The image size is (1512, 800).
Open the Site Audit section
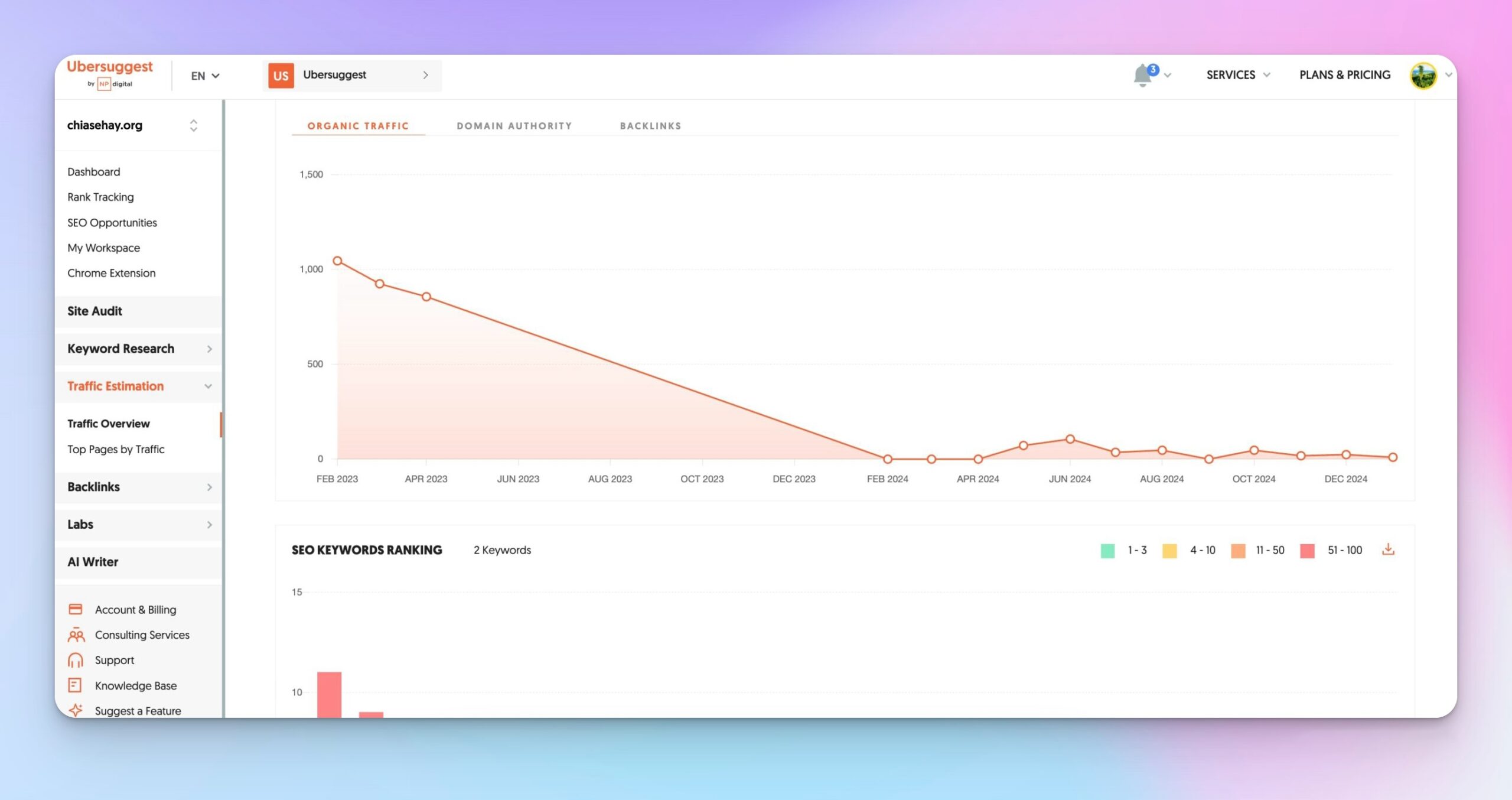point(139,311)
